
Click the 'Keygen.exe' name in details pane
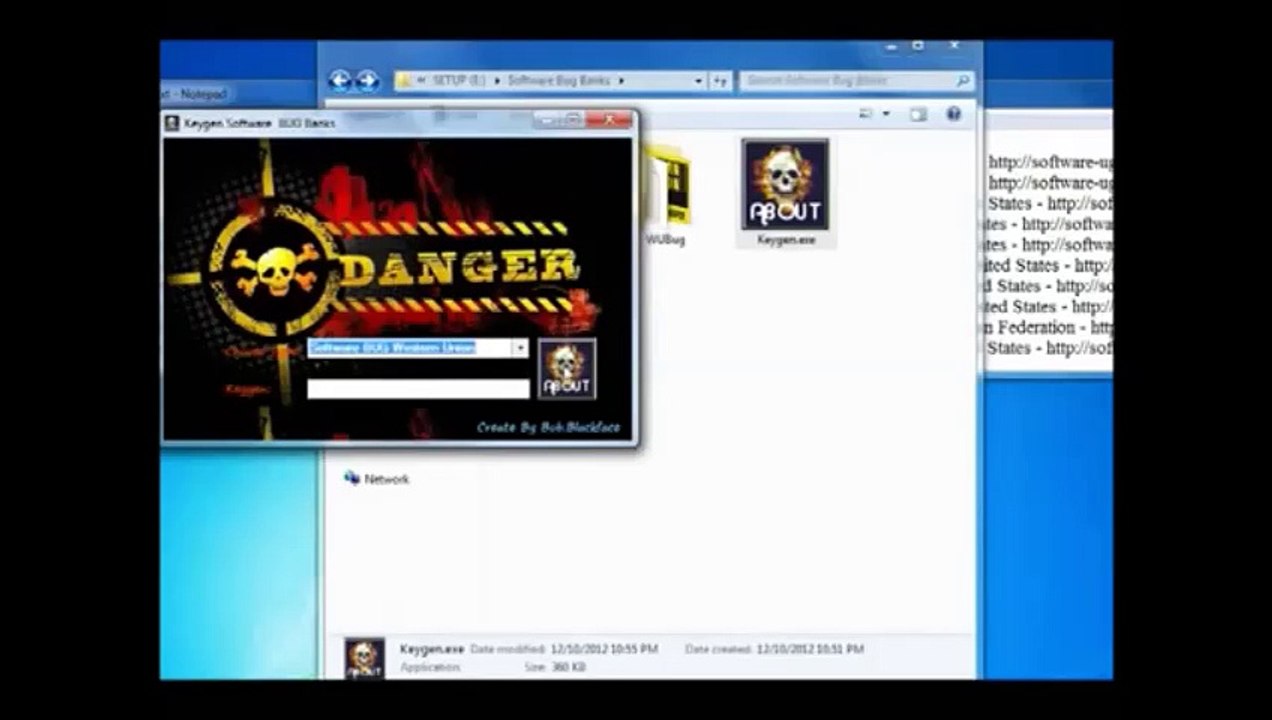click(x=432, y=649)
